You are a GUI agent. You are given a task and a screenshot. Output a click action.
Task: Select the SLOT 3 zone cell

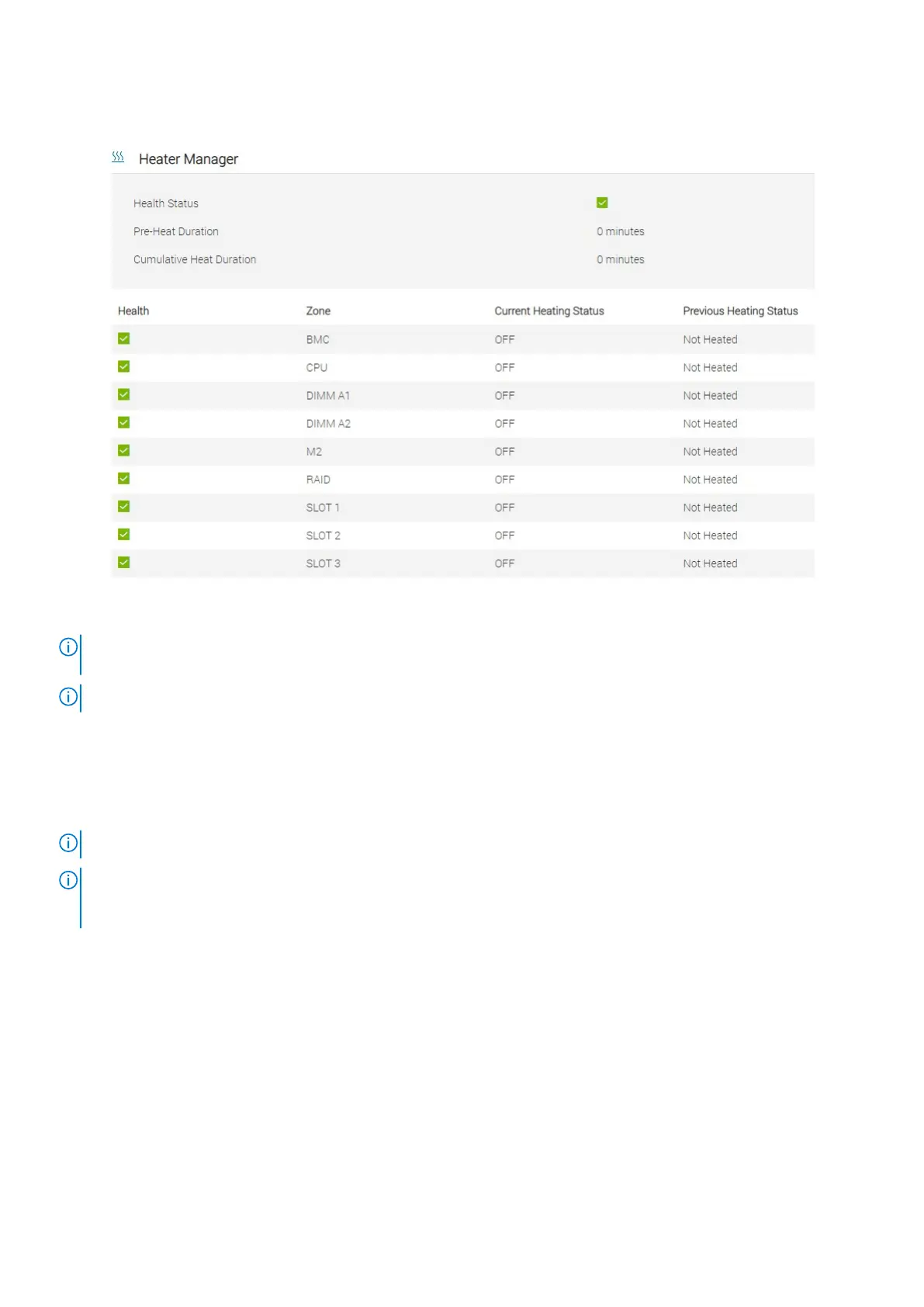[x=324, y=563]
